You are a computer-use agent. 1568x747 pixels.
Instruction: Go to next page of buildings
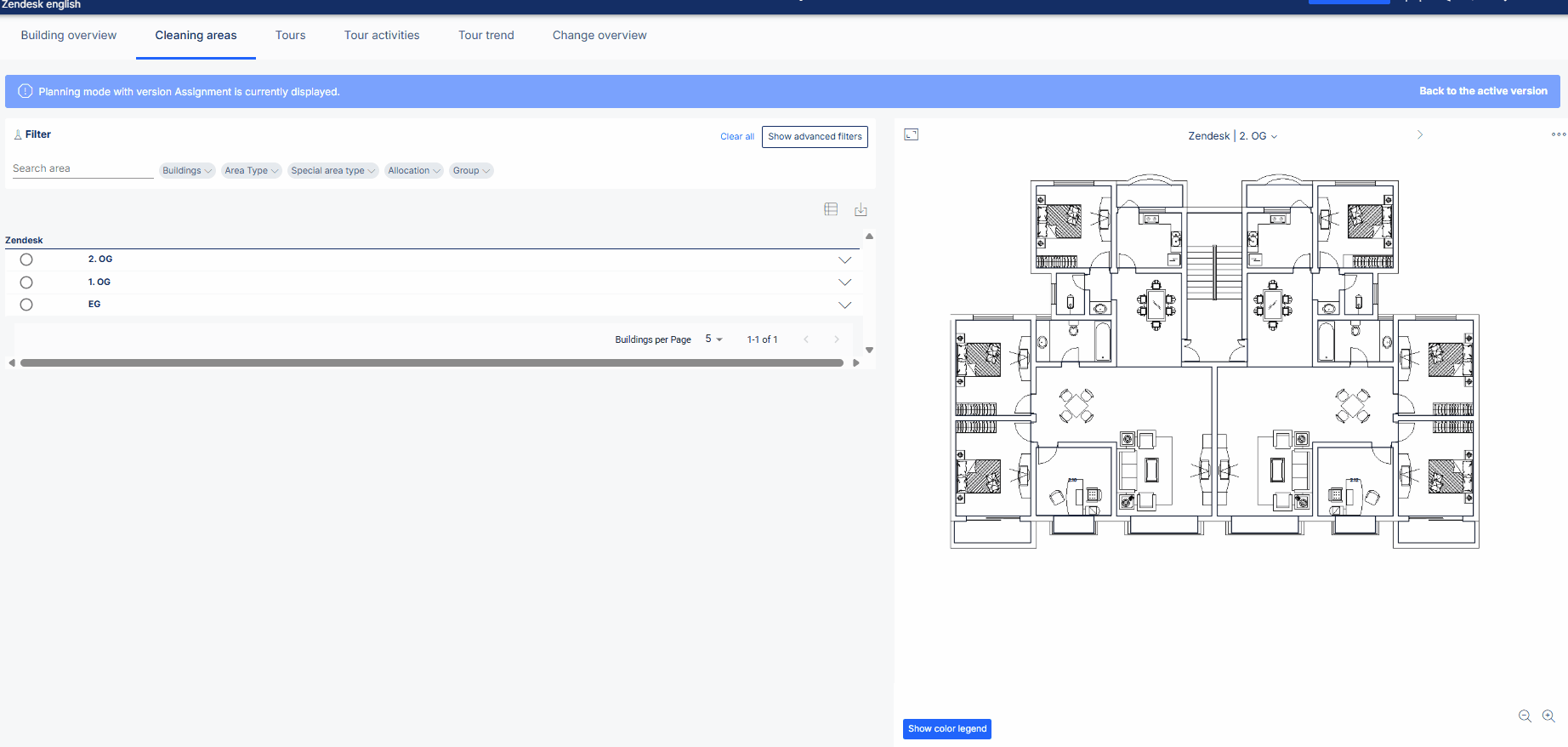(837, 339)
